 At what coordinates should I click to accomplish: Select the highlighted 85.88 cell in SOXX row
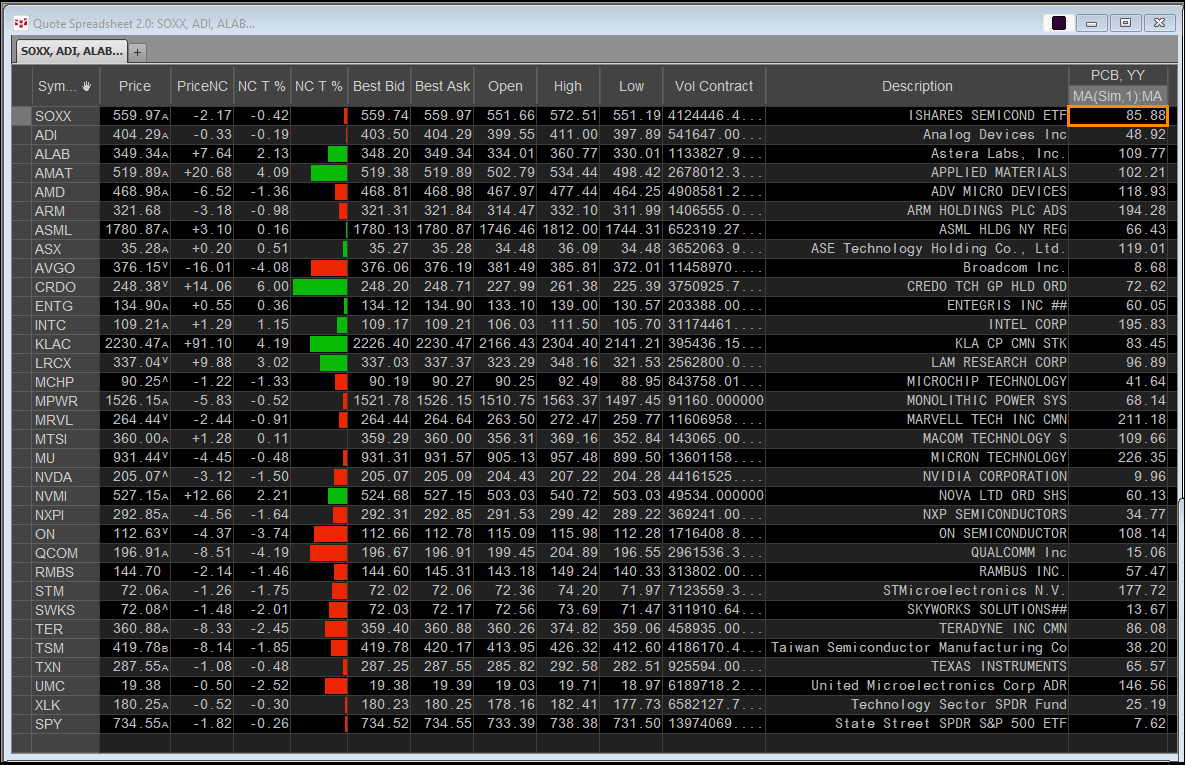[x=1118, y=116]
